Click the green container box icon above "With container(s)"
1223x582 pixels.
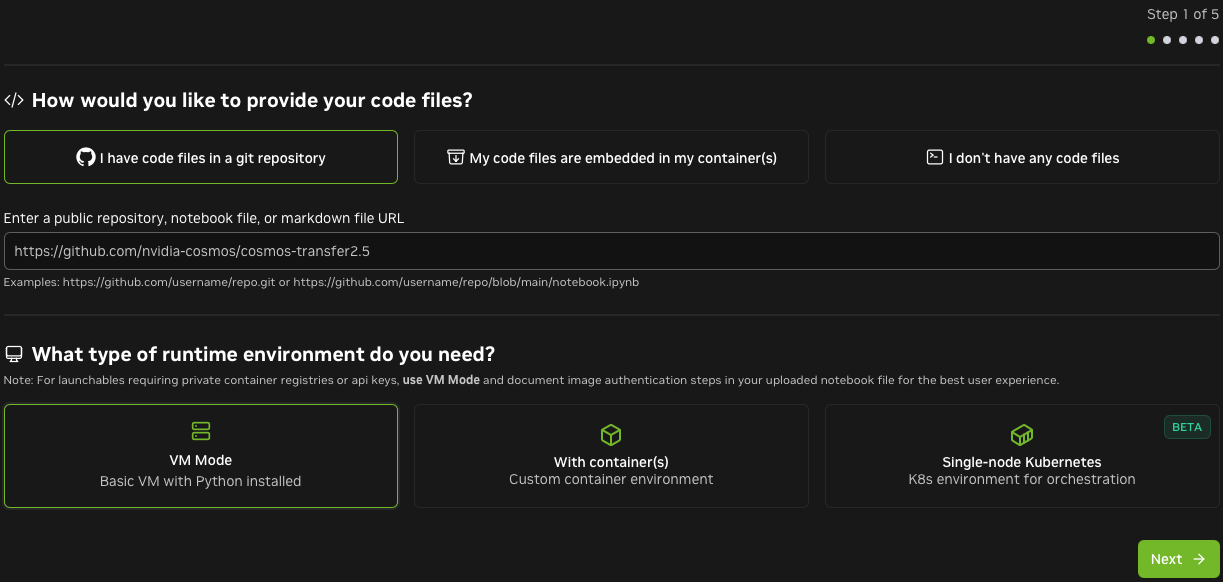click(611, 435)
